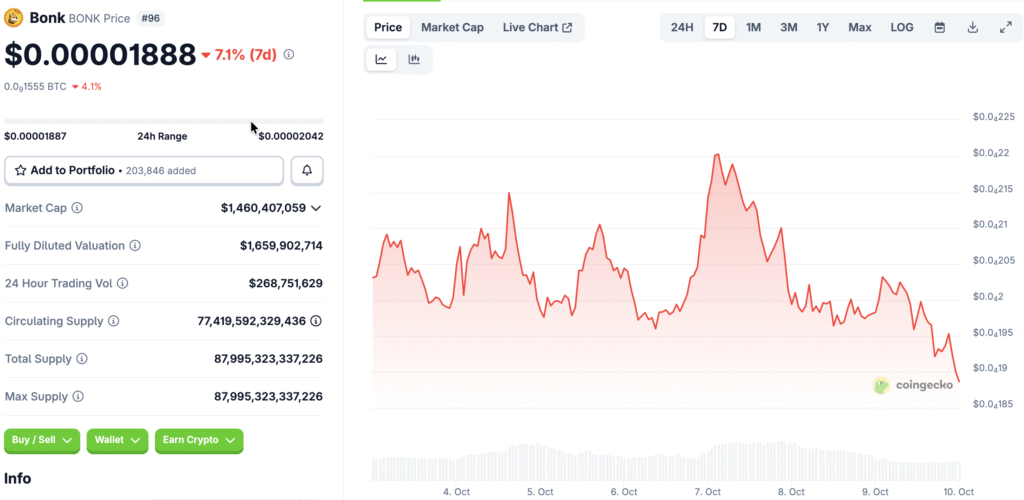The width and height of the screenshot is (1024, 500).
Task: Open the Buy / Sell dropdown
Action: tap(42, 440)
